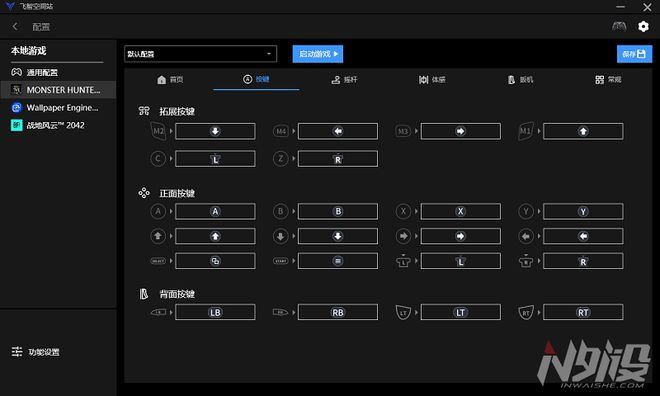Click the left stick press source icon
The image size is (660, 396).
[x=403, y=261]
